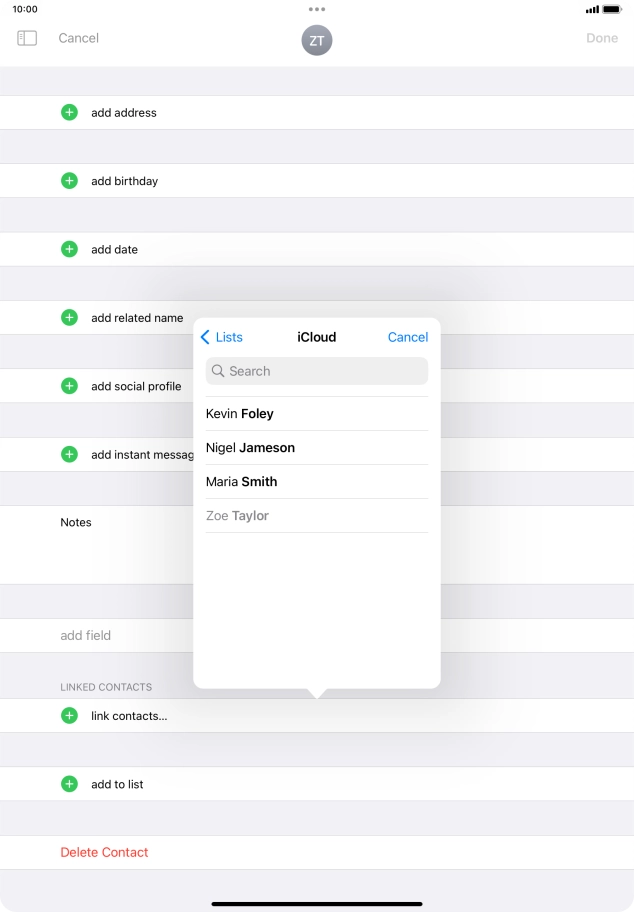Tap the green plus beside add birthday
Viewport: 634px width, 912px height.
[69, 181]
